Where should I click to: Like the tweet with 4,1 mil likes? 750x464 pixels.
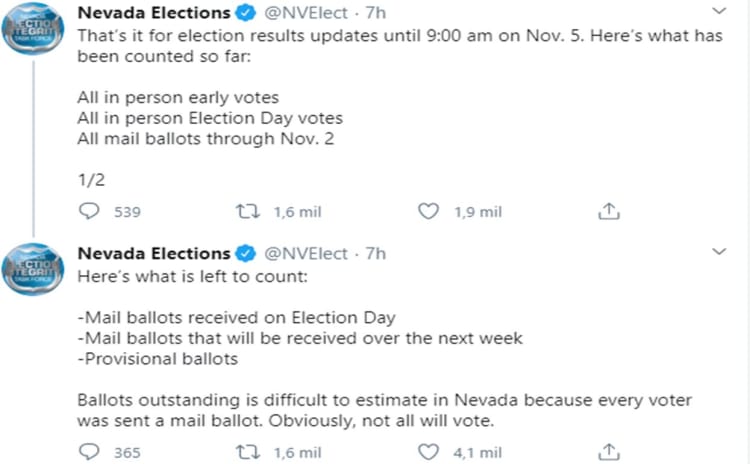click(x=428, y=452)
